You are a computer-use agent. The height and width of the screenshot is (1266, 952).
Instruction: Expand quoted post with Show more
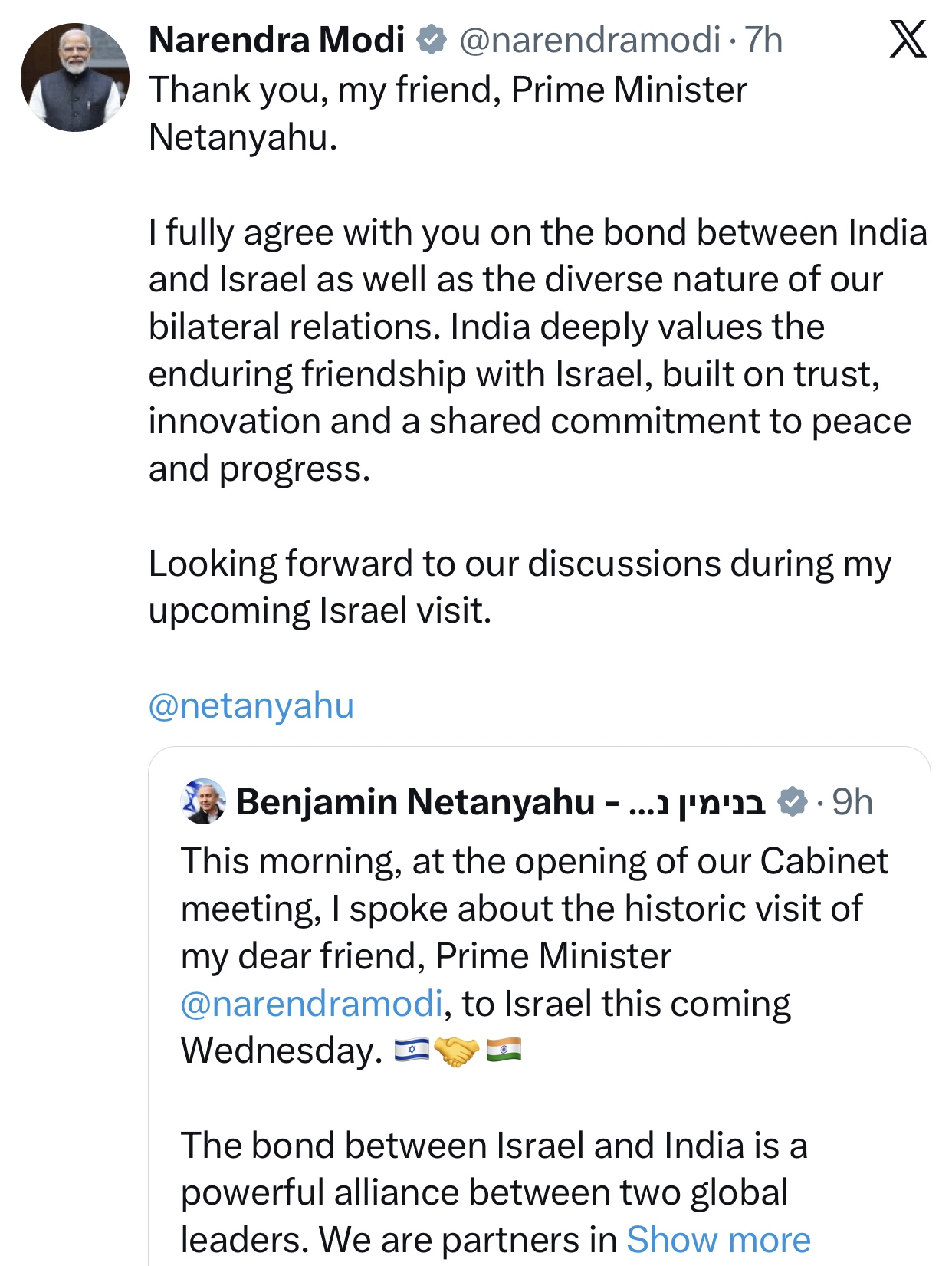pos(718,1239)
